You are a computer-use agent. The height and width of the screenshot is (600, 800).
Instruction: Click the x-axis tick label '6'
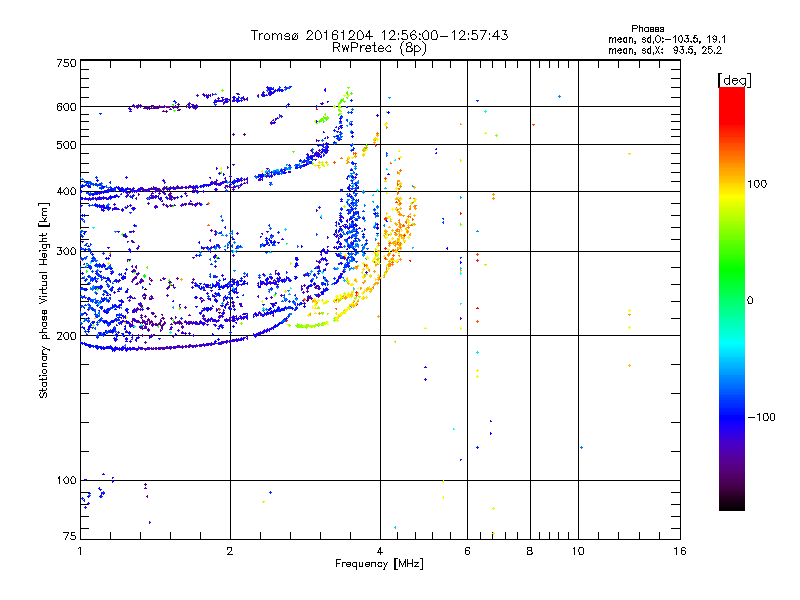click(467, 551)
